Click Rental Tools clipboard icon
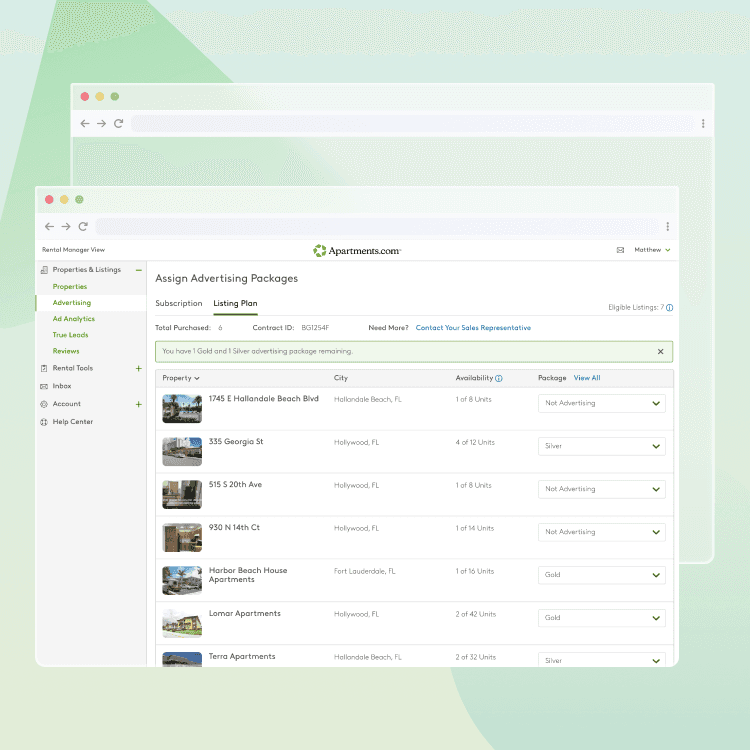The height and width of the screenshot is (750, 750). click(44, 368)
